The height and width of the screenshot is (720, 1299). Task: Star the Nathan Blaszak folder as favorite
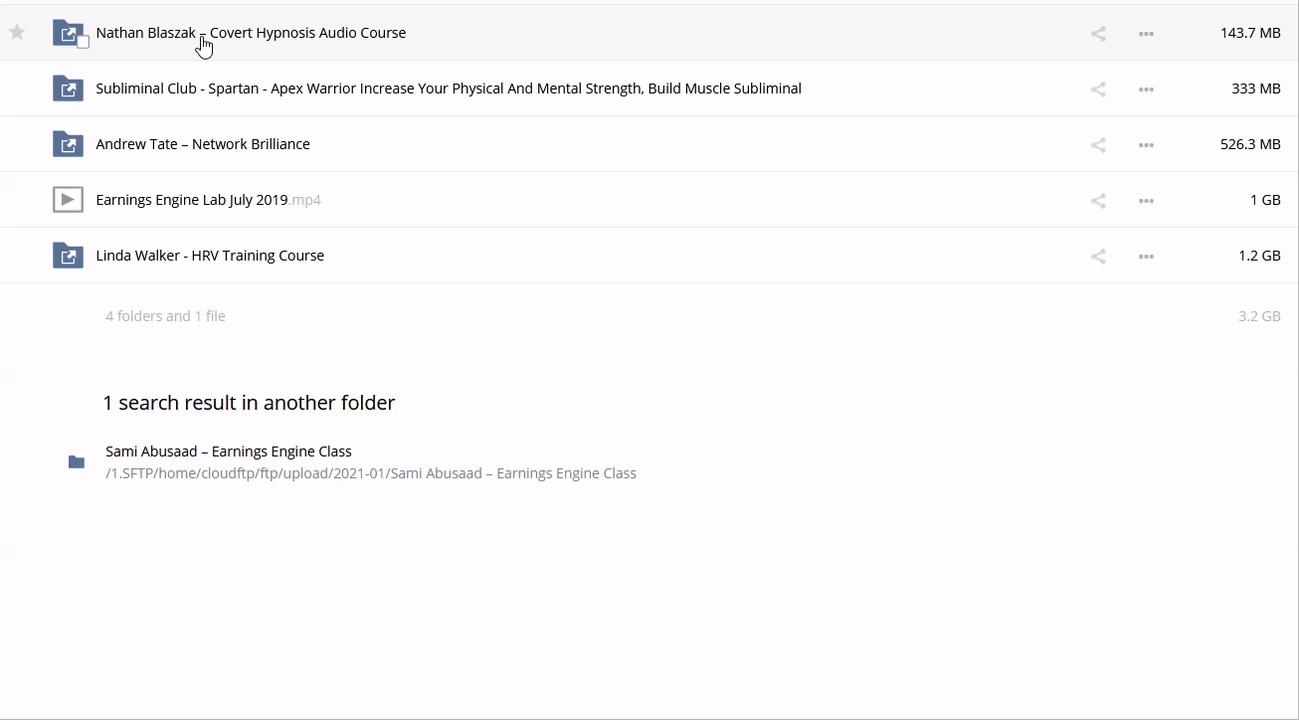point(17,33)
